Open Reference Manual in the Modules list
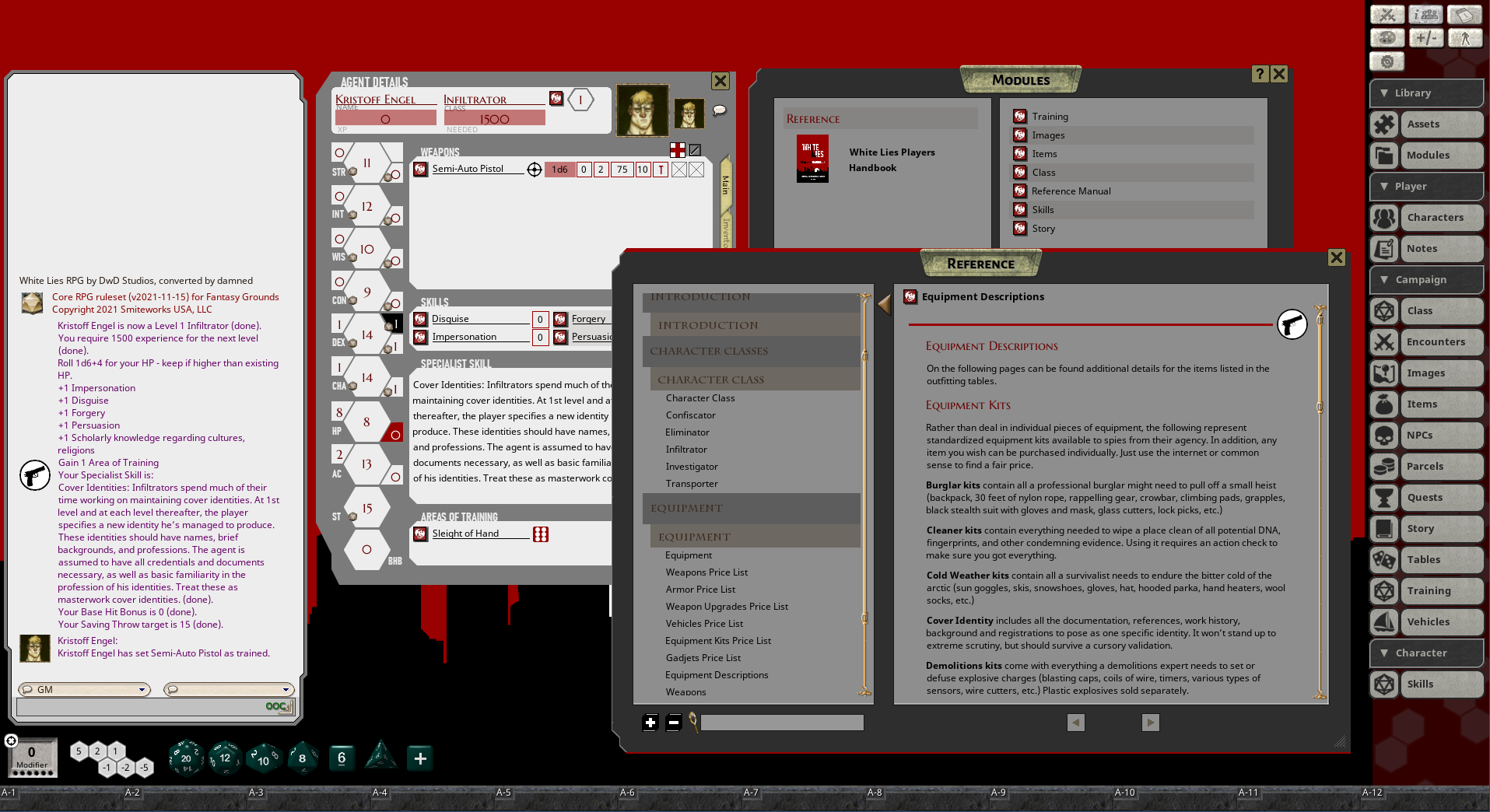Viewport: 1490px width, 812px height. pyautogui.click(x=1071, y=191)
